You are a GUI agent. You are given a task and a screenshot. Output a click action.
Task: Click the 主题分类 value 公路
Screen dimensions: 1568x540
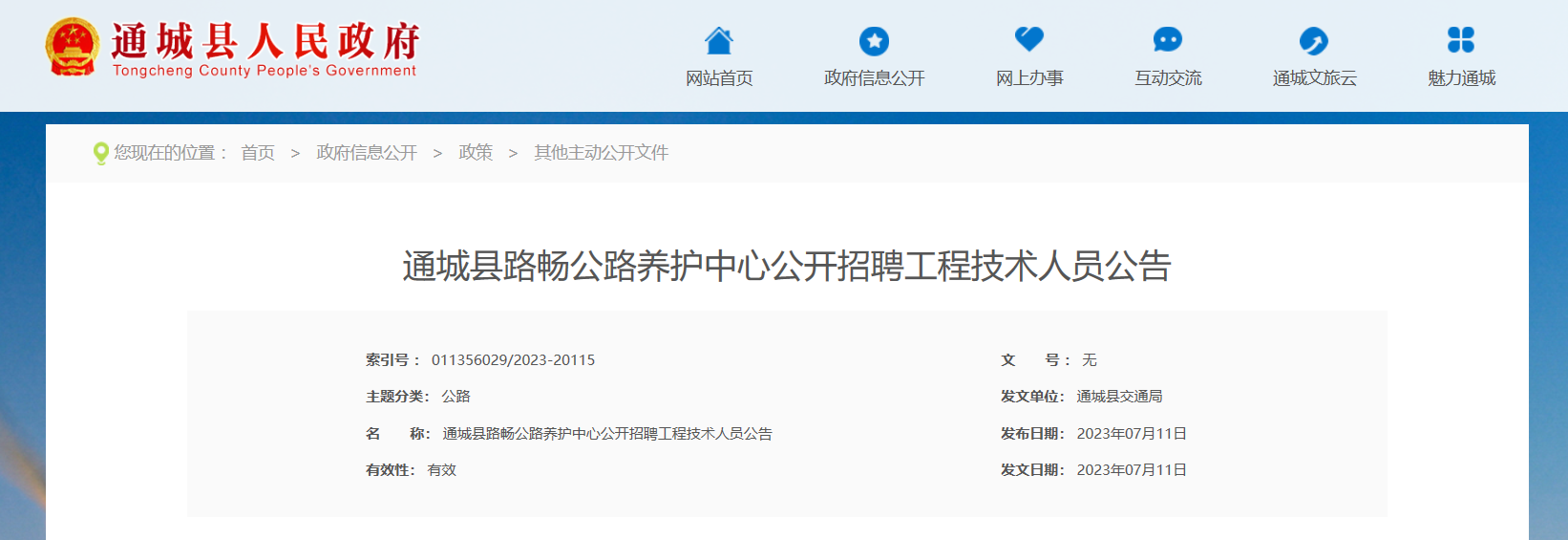coord(456,397)
